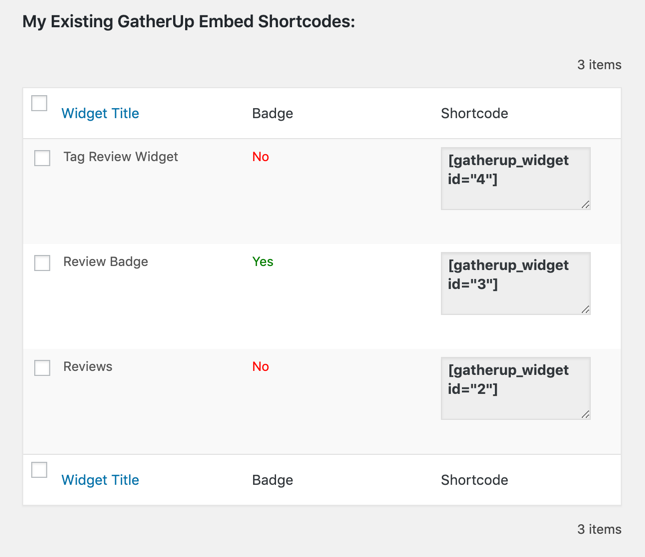Click the footer Widget Title sort link
Image resolution: width=645 pixels, height=557 pixels.
click(x=100, y=480)
